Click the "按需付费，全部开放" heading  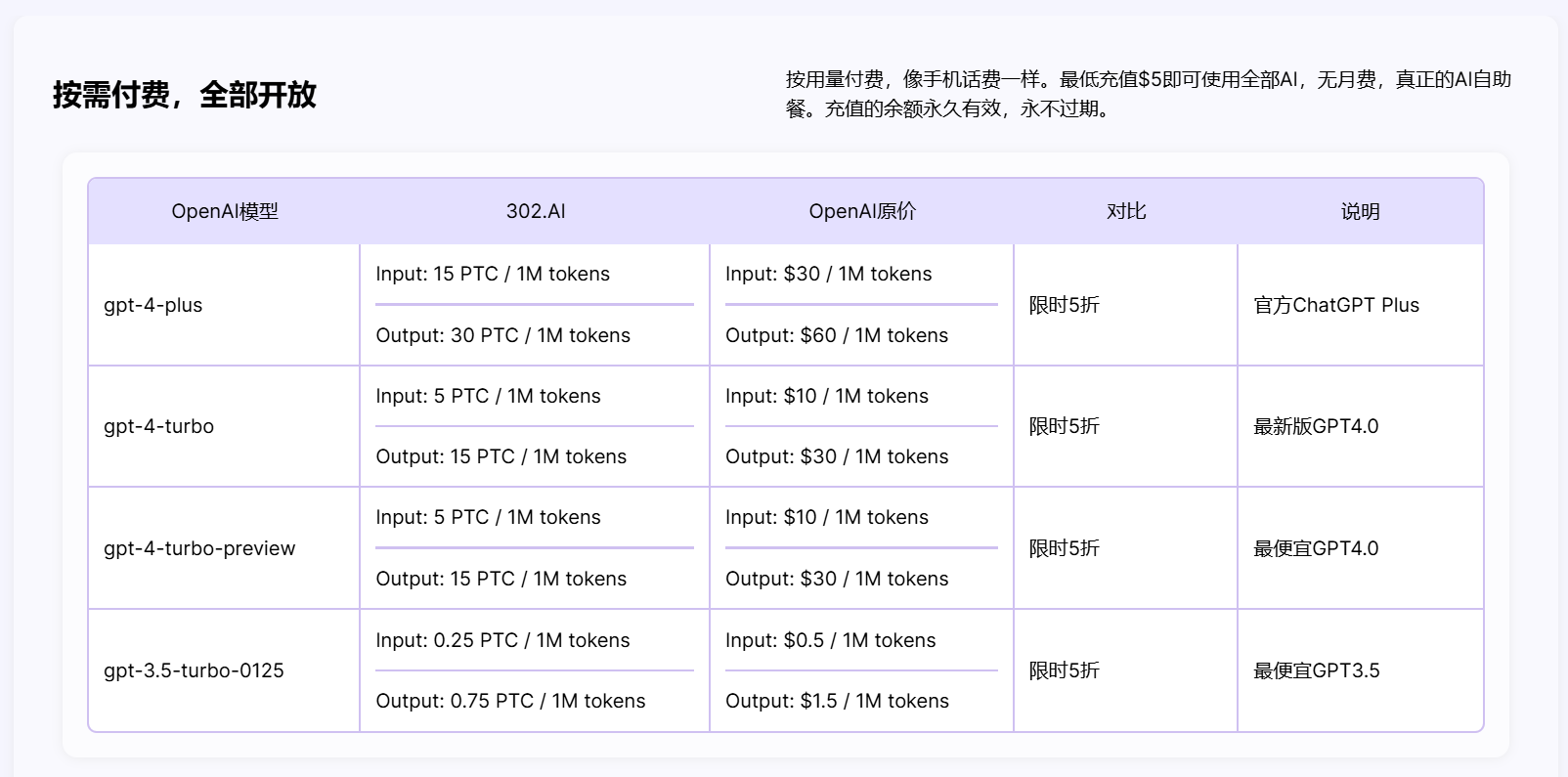click(184, 95)
